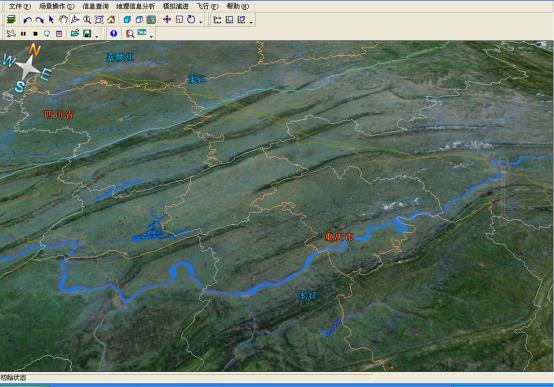Click the home view icon
The width and height of the screenshot is (554, 387).
click(x=111, y=19)
